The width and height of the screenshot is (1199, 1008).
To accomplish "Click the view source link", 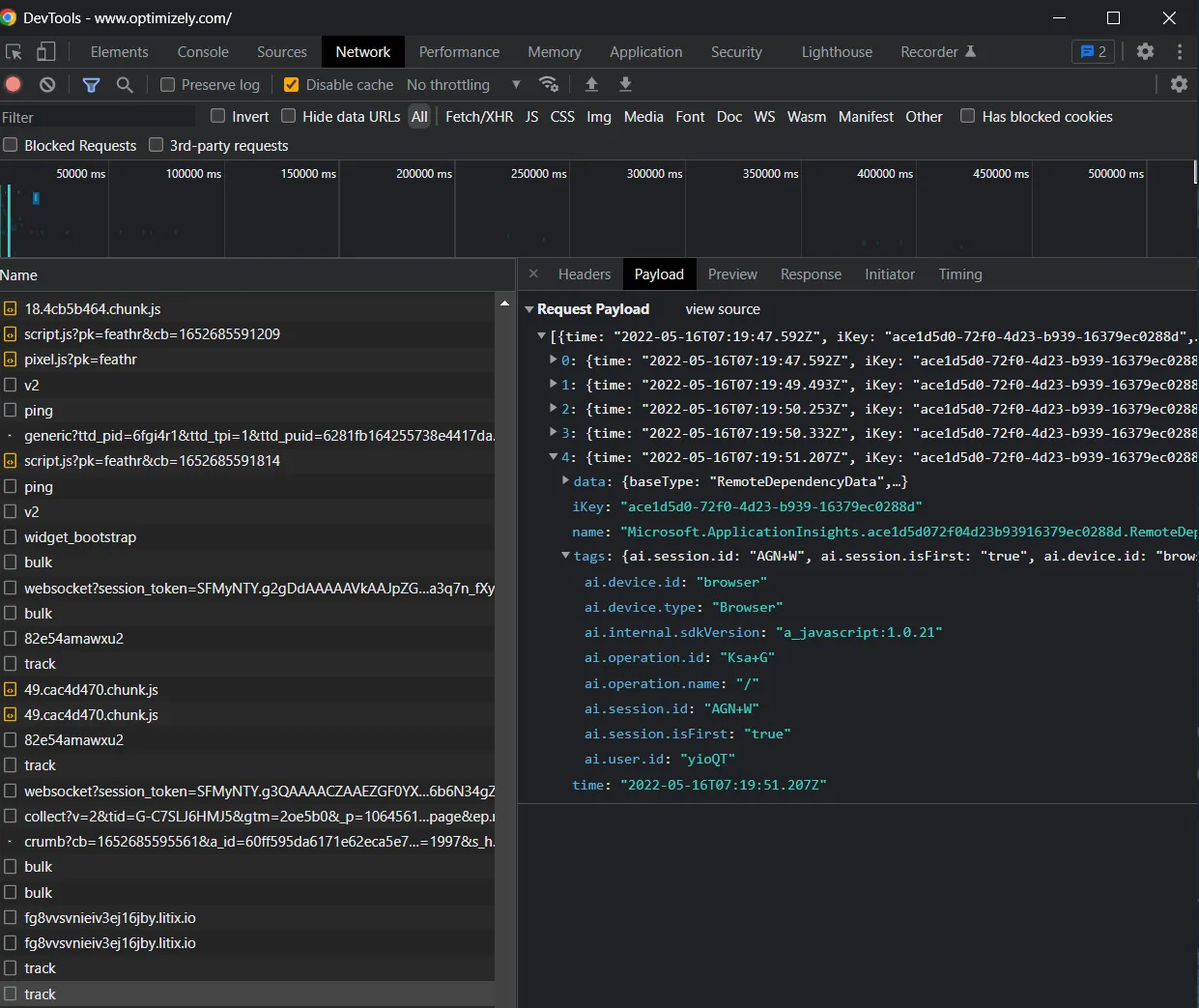I will tap(723, 309).
